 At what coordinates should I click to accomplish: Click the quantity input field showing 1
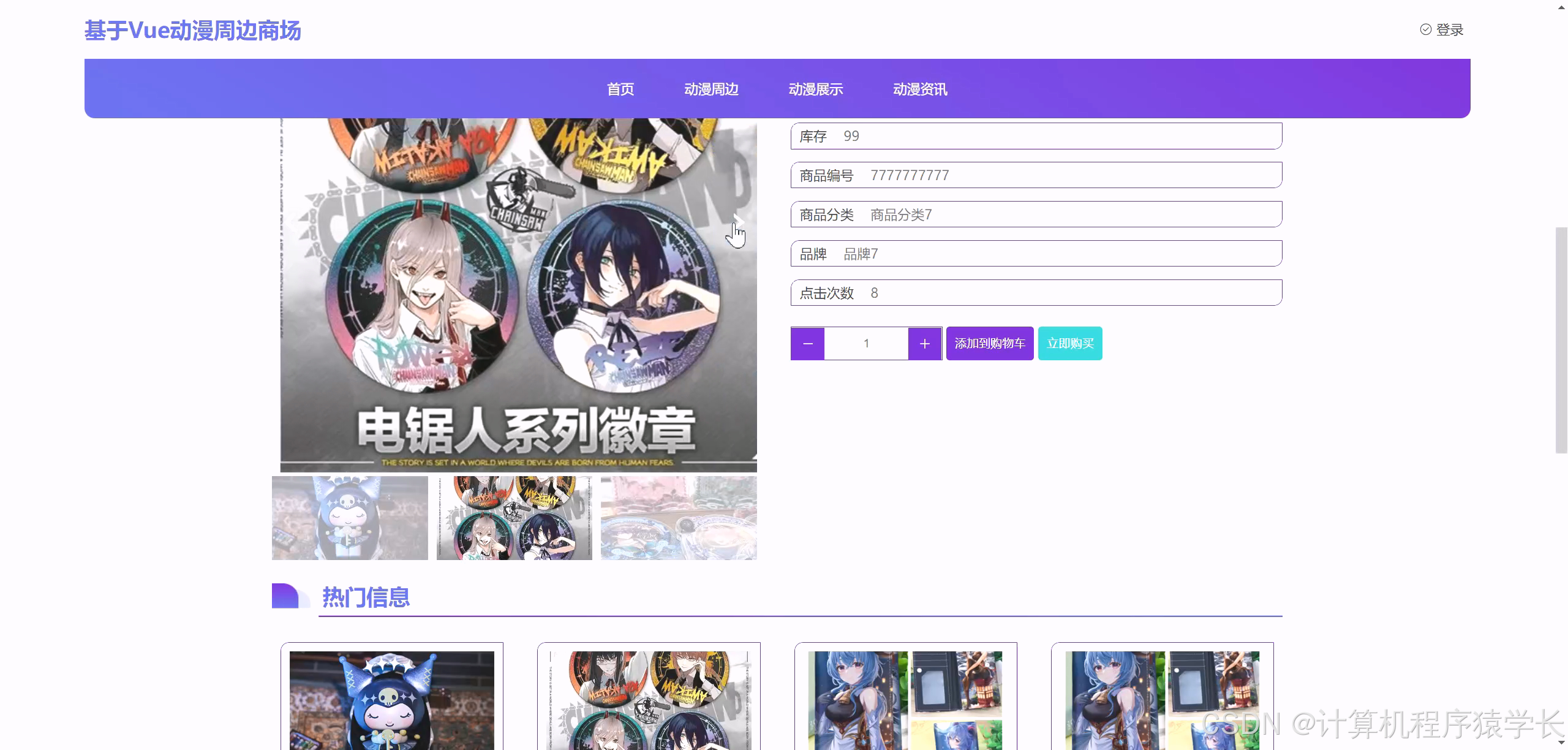866,344
